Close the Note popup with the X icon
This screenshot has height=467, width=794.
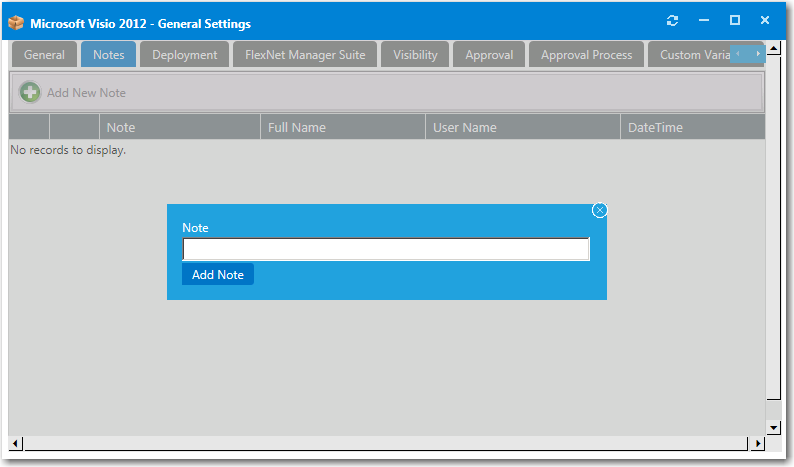[x=599, y=210]
